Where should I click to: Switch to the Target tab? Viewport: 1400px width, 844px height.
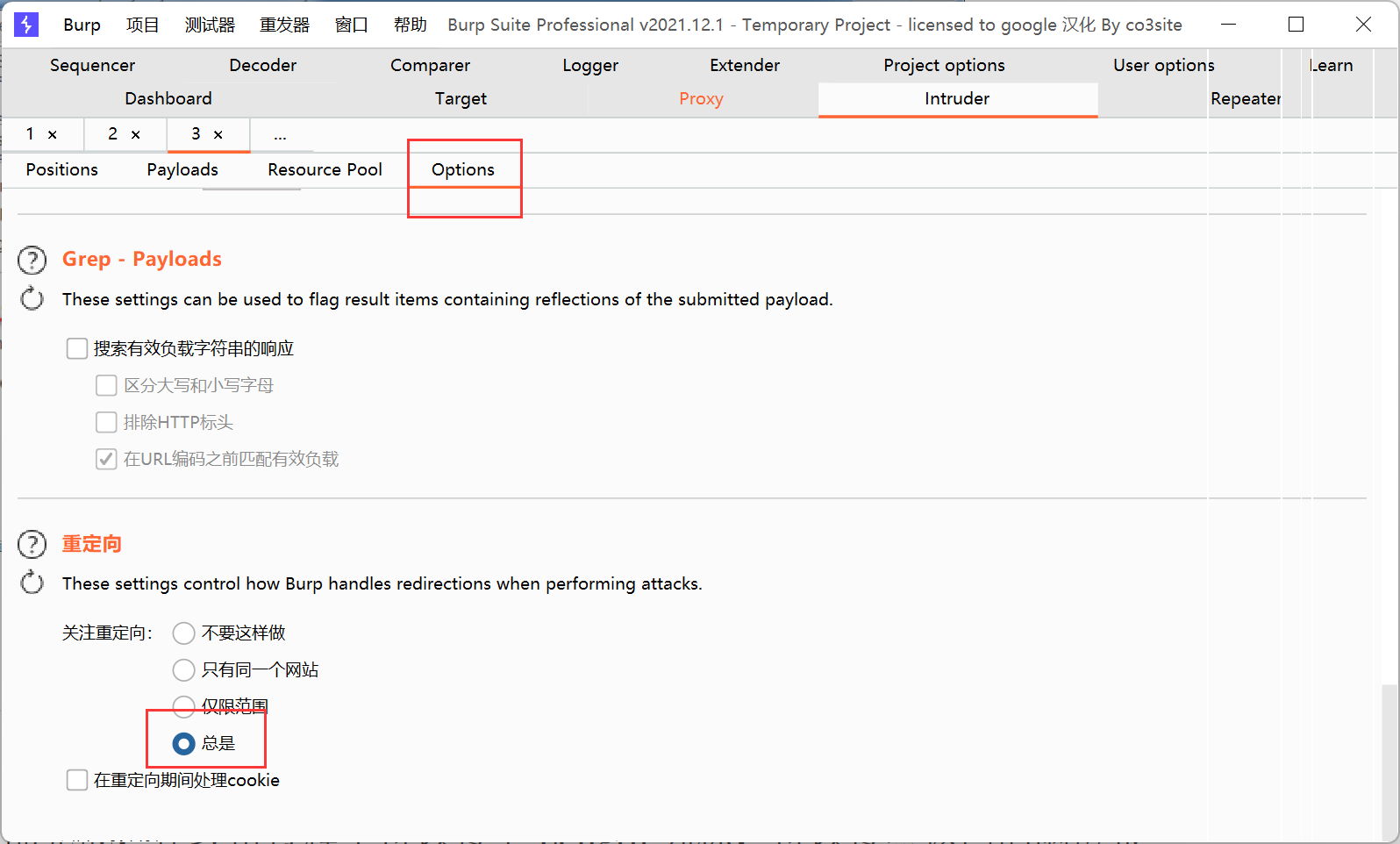click(x=461, y=98)
